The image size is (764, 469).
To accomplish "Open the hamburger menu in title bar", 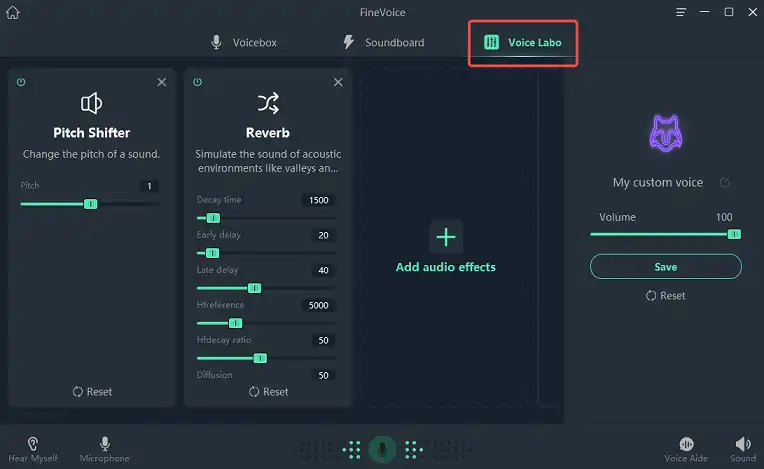I will point(681,12).
